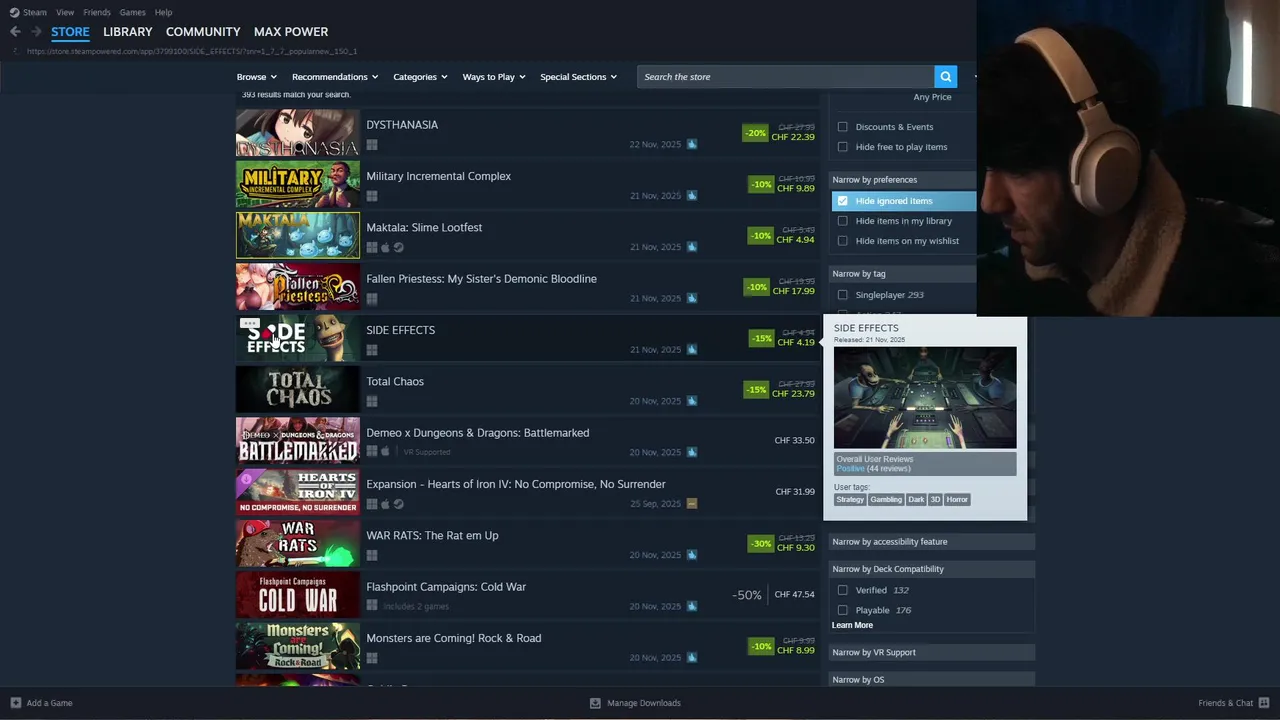Uncheck Hide ignored items
The height and width of the screenshot is (720, 1280).
pyautogui.click(x=842, y=201)
